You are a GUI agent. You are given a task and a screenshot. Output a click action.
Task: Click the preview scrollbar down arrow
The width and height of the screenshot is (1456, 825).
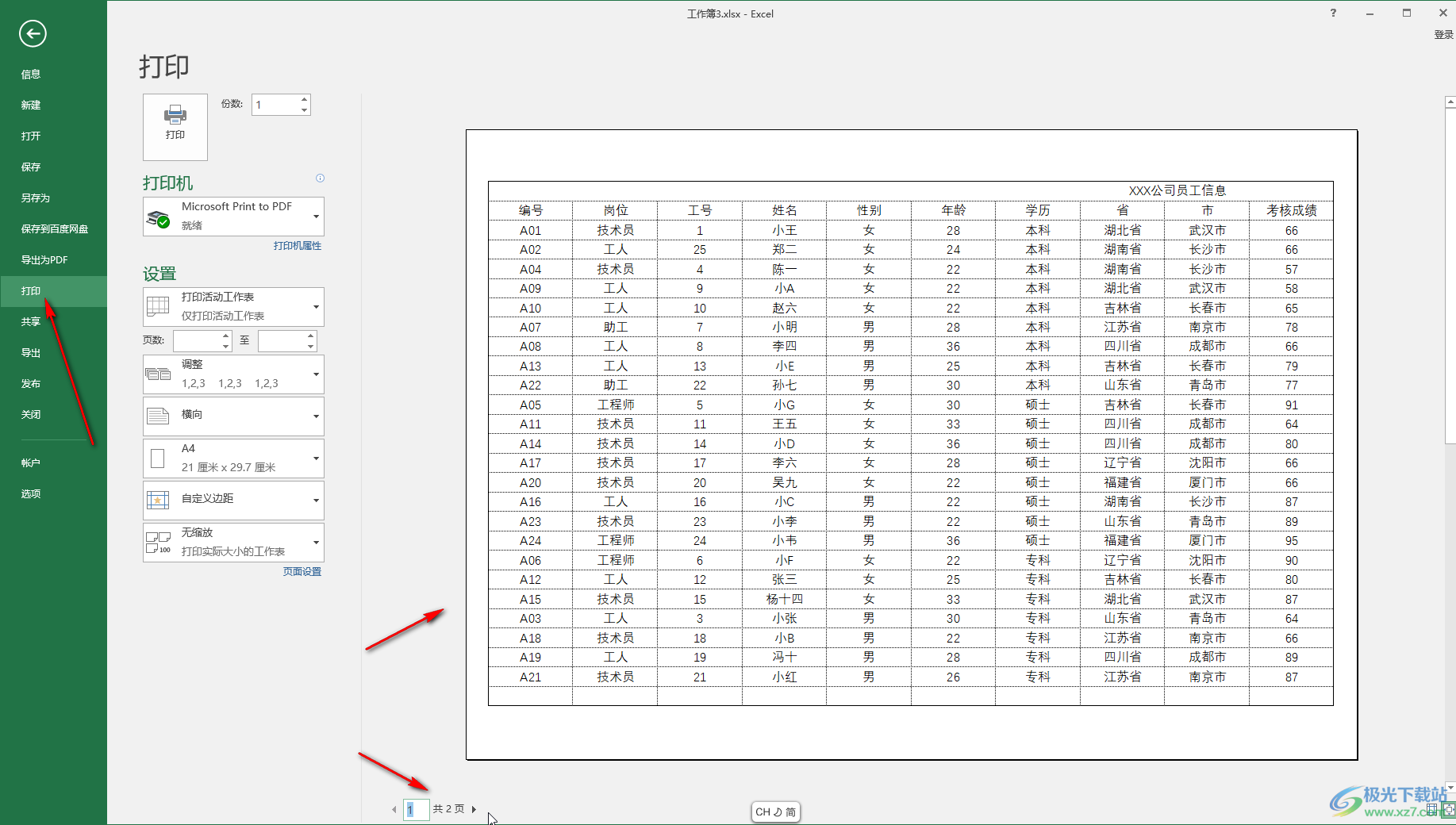click(1450, 788)
